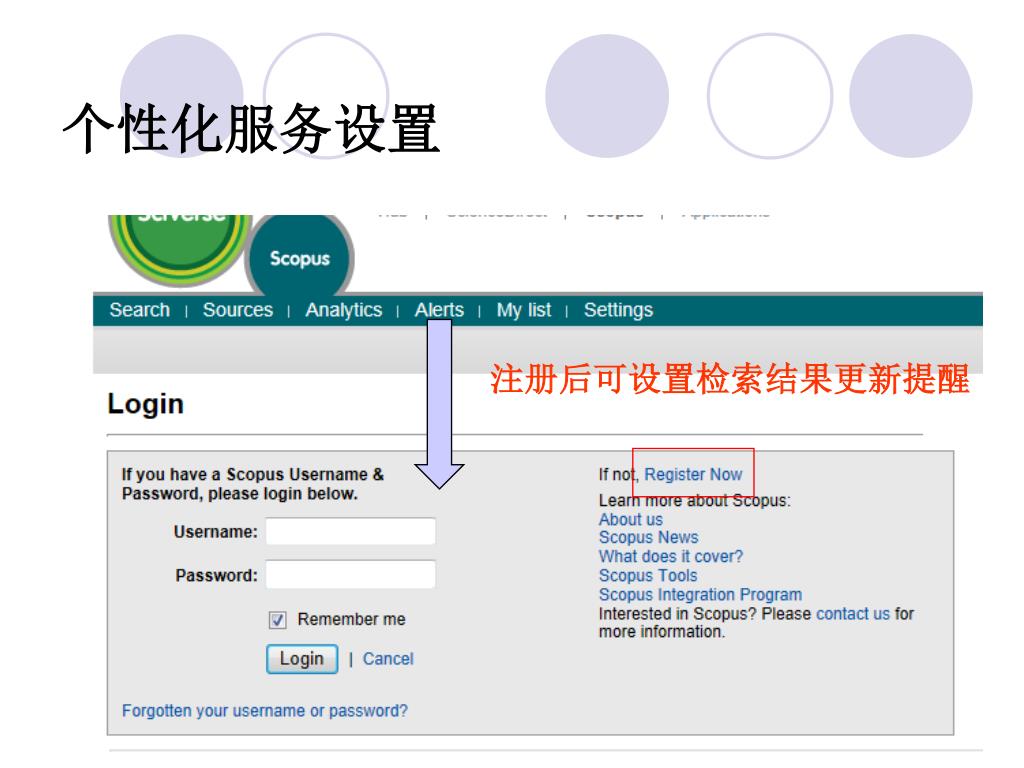The height and width of the screenshot is (768, 1024).
Task: Open the About us link
Action: coord(631,519)
